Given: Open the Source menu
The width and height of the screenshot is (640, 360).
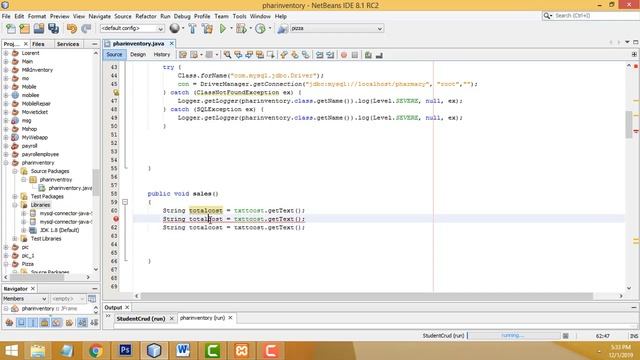Looking at the screenshot, I should tap(123, 16).
